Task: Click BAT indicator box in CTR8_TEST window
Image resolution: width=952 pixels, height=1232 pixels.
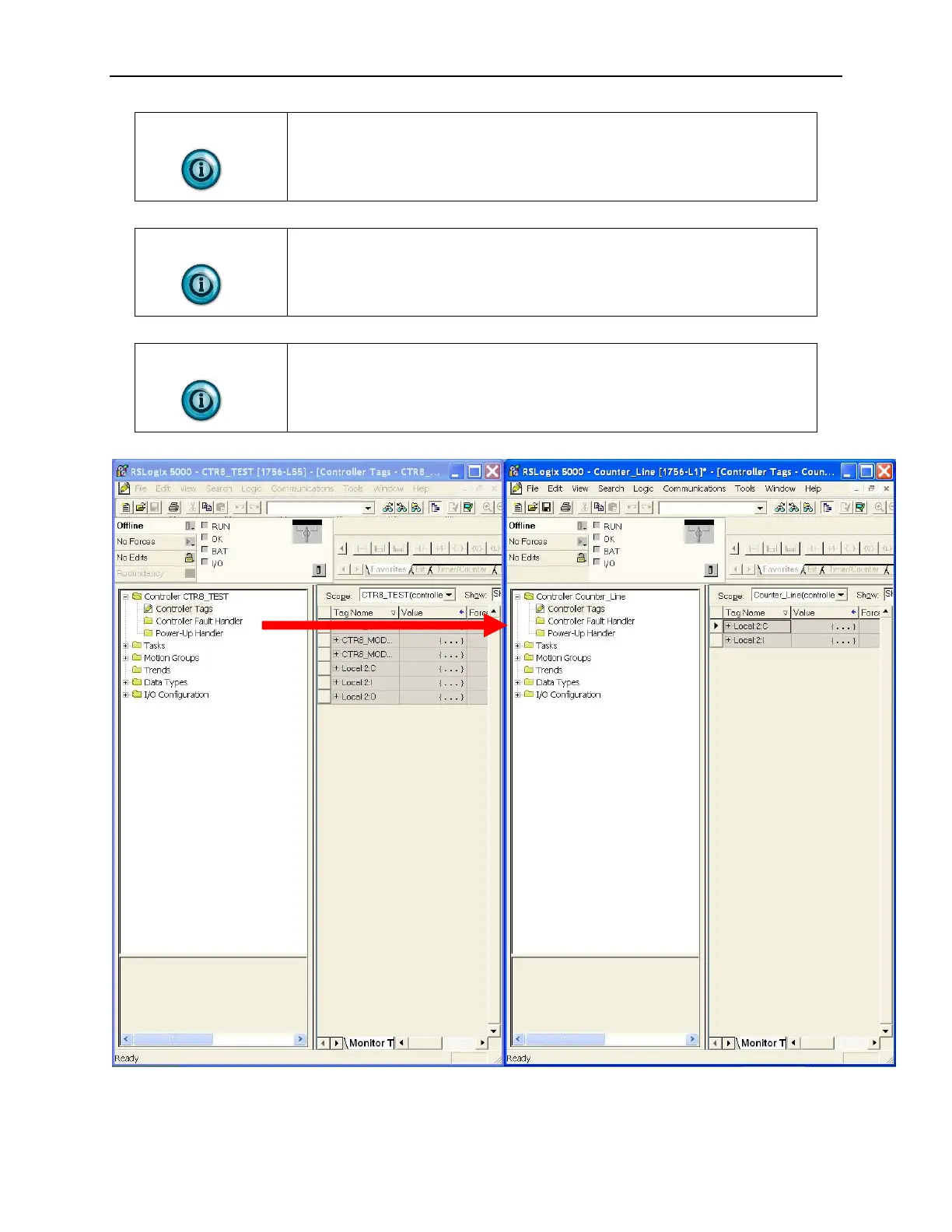Action: tap(205, 549)
